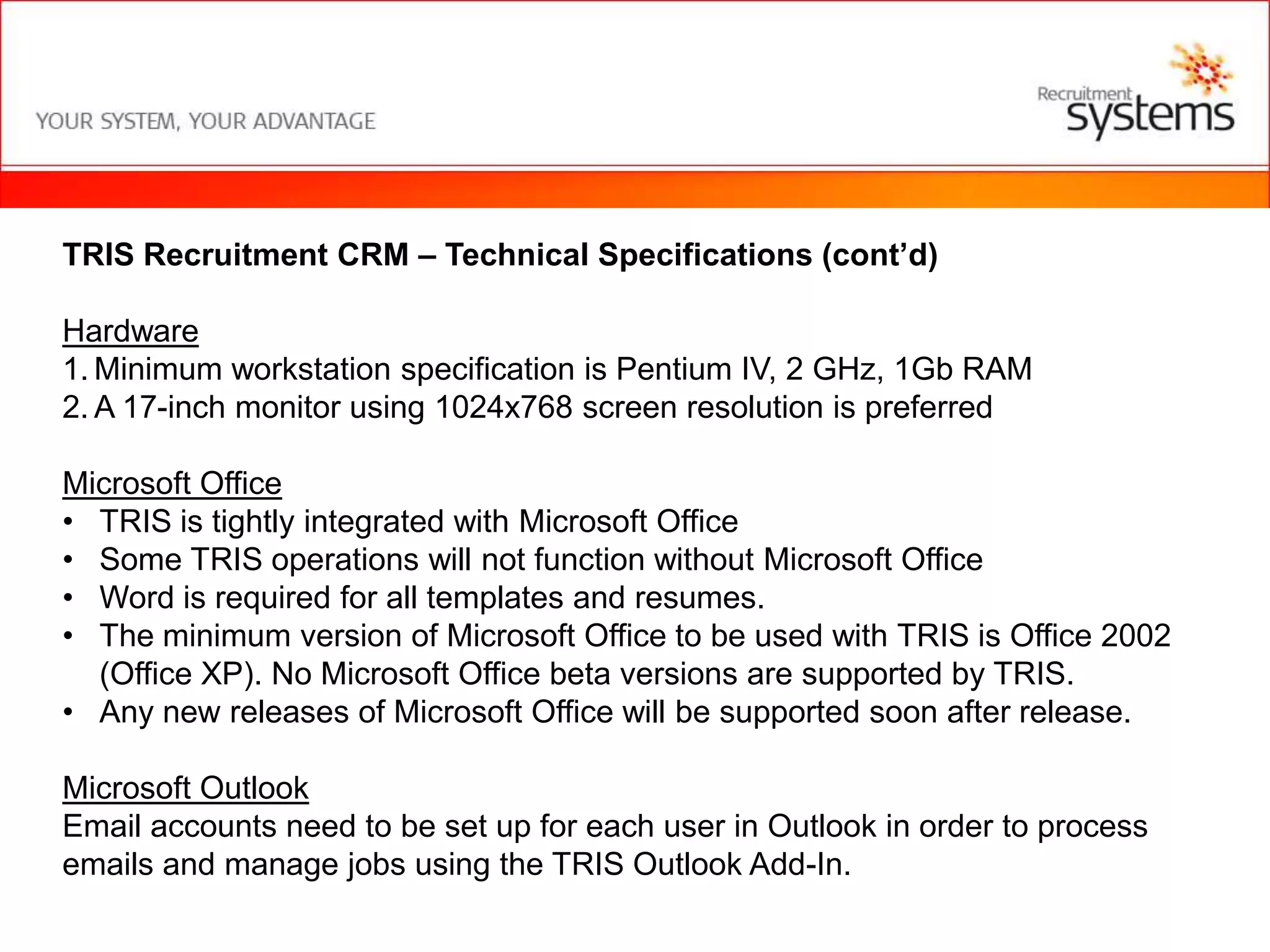Click the 'Any new releases' bullet text
The height and width of the screenshot is (952, 1270).
pyautogui.click(x=615, y=712)
